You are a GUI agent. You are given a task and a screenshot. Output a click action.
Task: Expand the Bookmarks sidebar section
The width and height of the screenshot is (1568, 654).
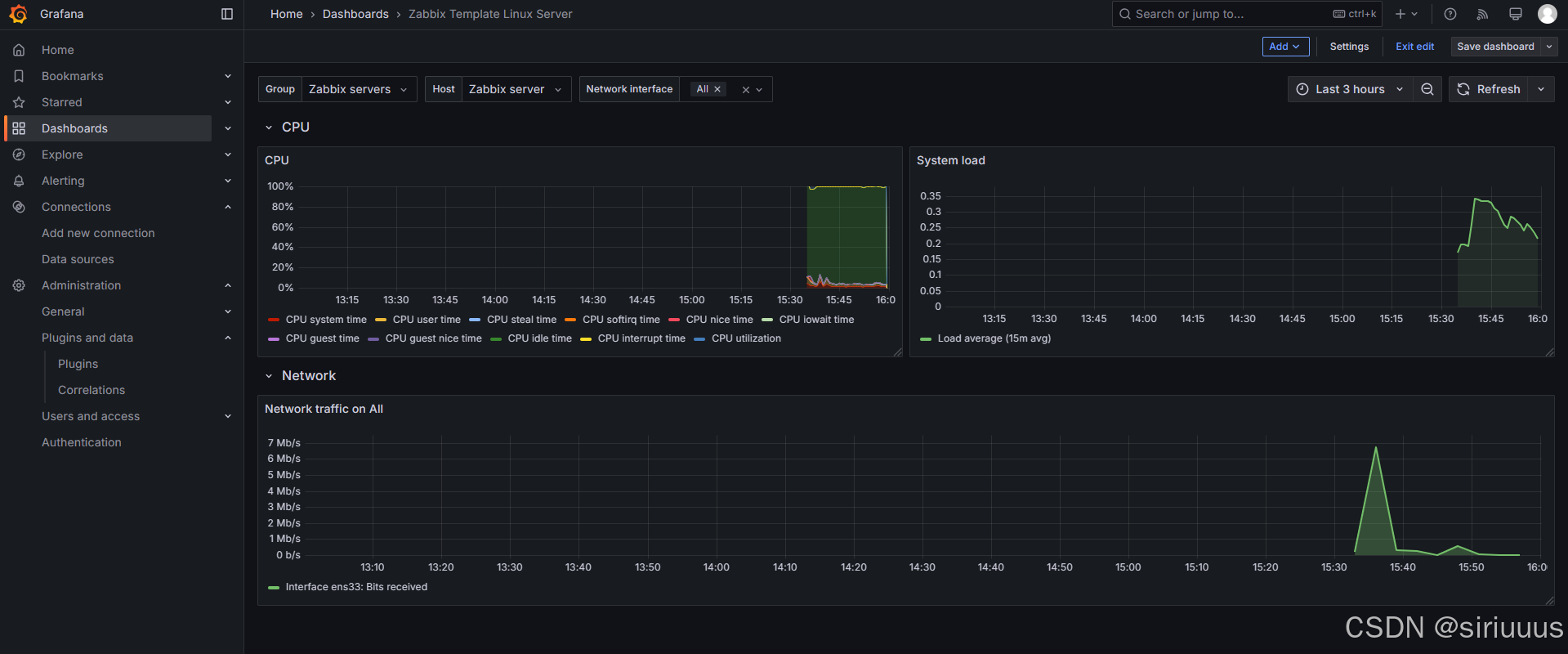228,76
